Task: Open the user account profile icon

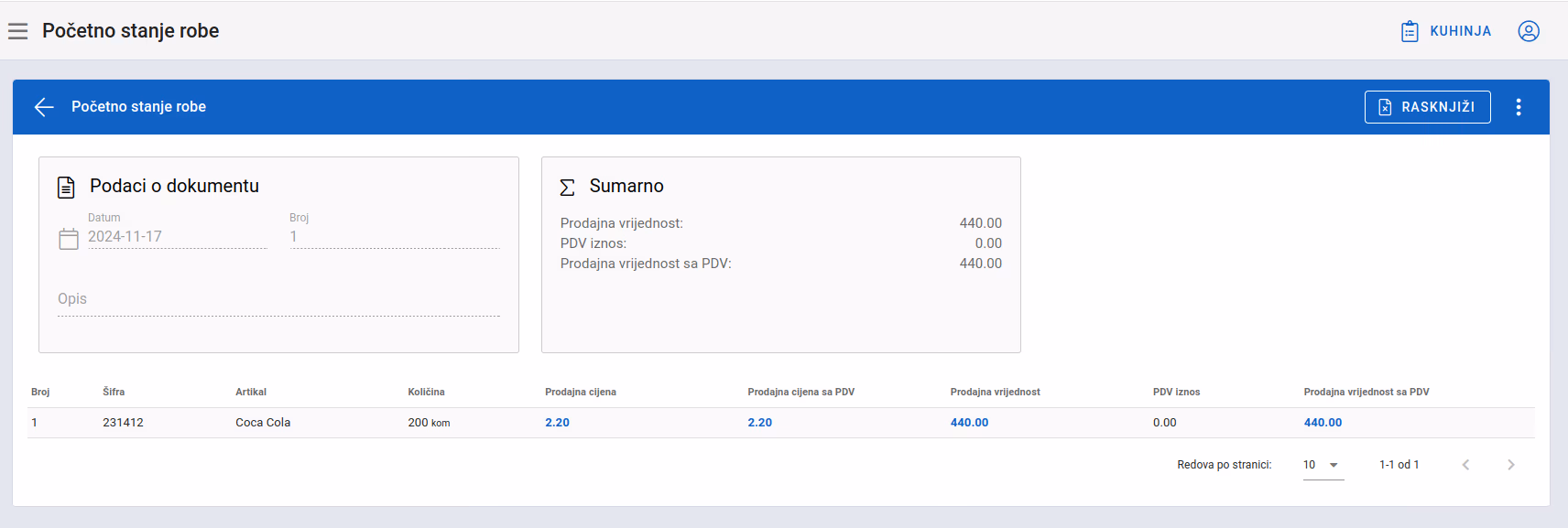Action: tap(1529, 31)
